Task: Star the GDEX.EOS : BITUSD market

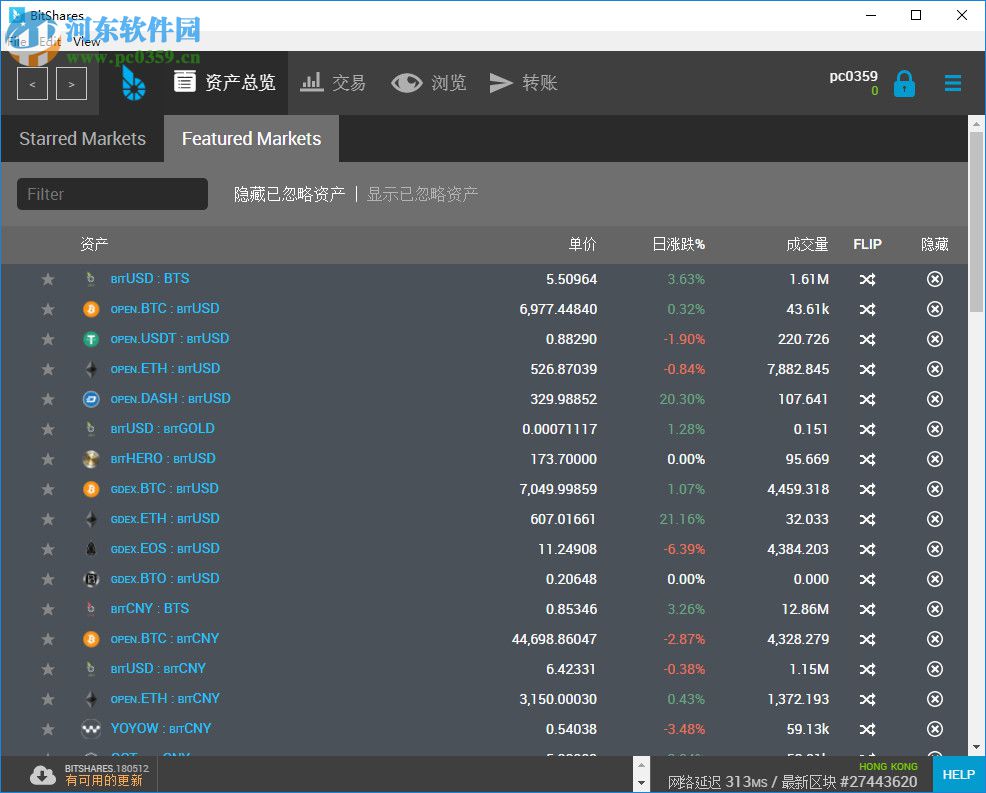Action: [48, 549]
